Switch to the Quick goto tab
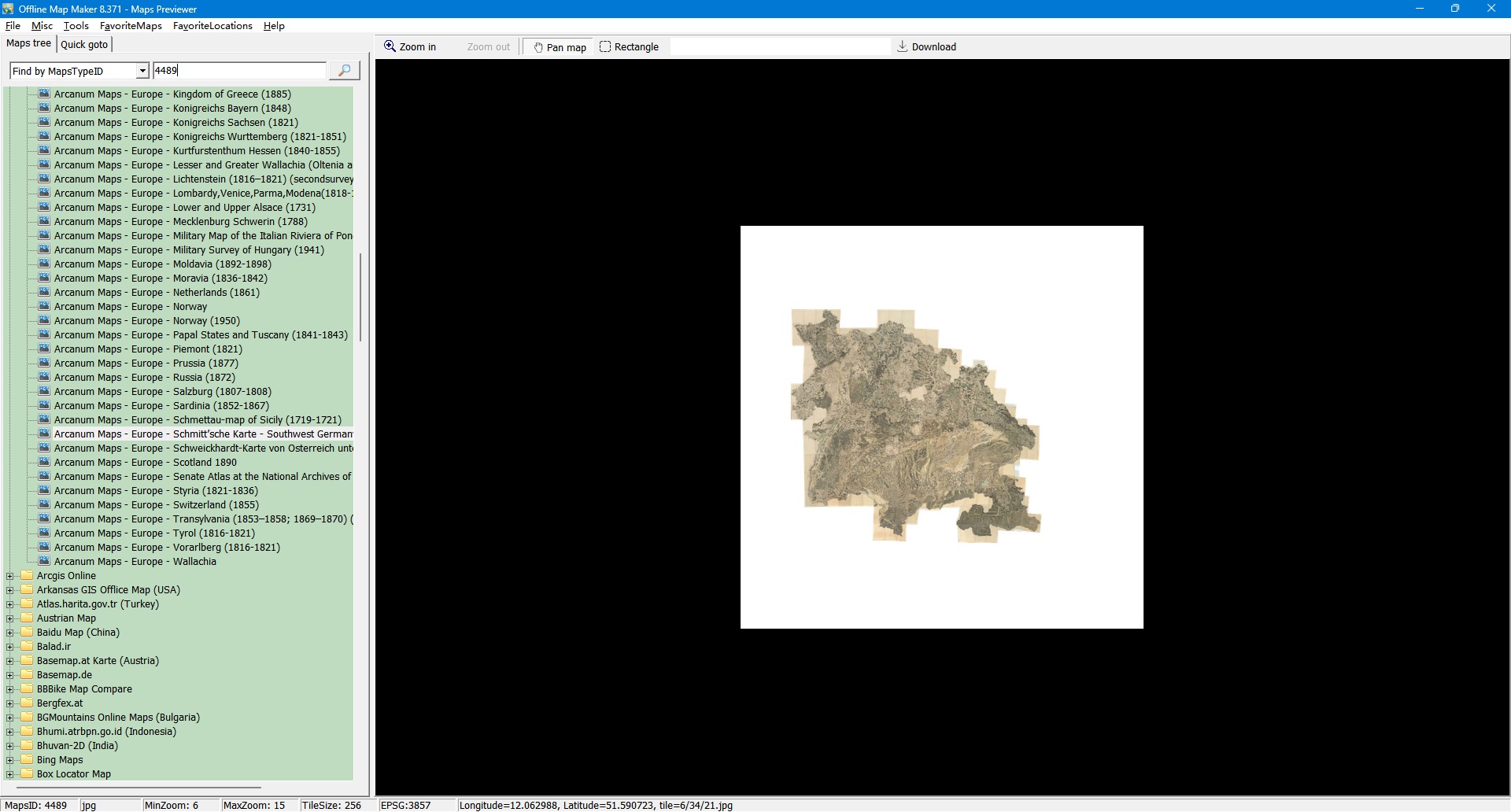1511x812 pixels. click(x=84, y=45)
